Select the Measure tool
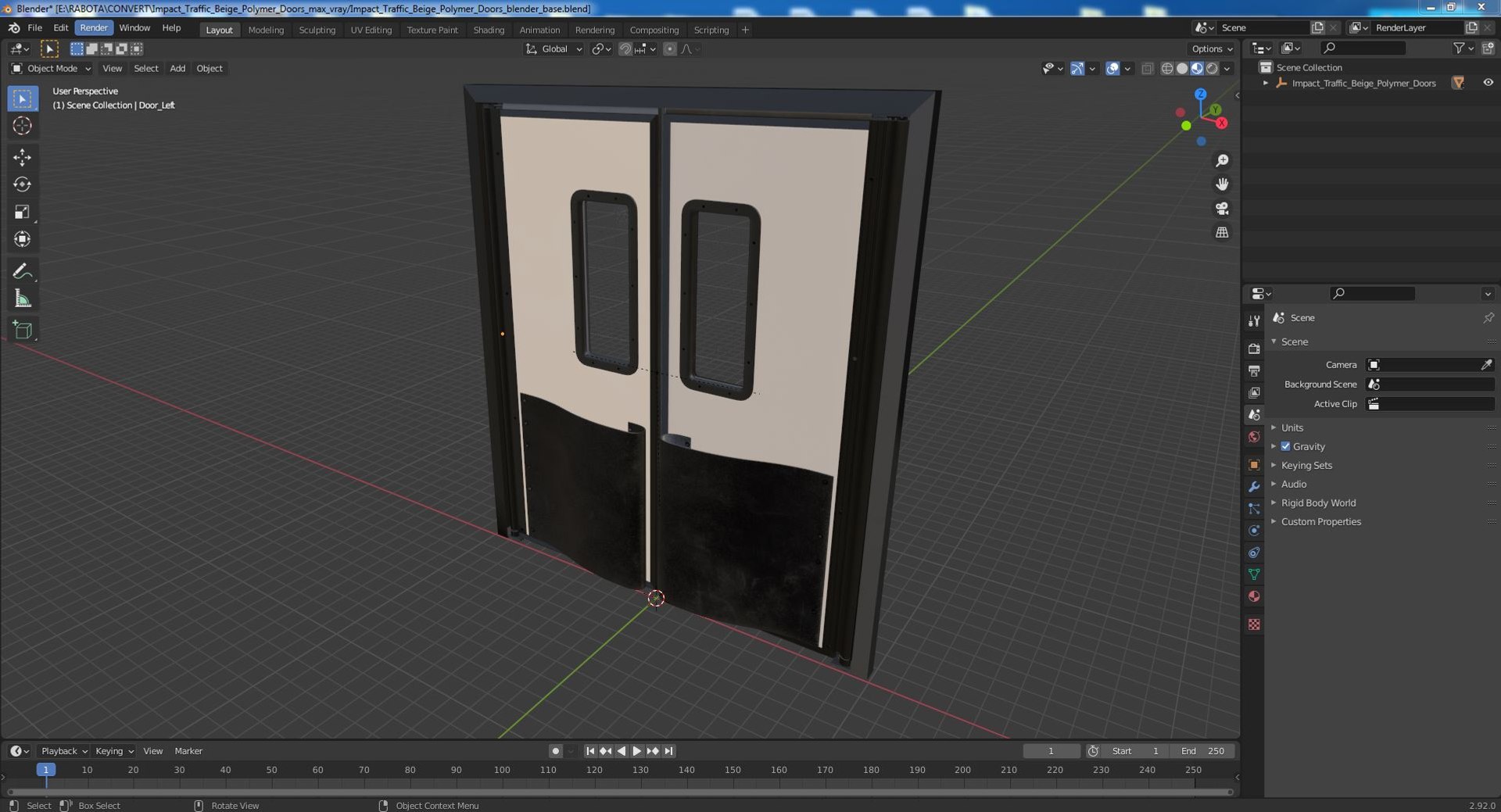The image size is (1501, 812). 22,299
